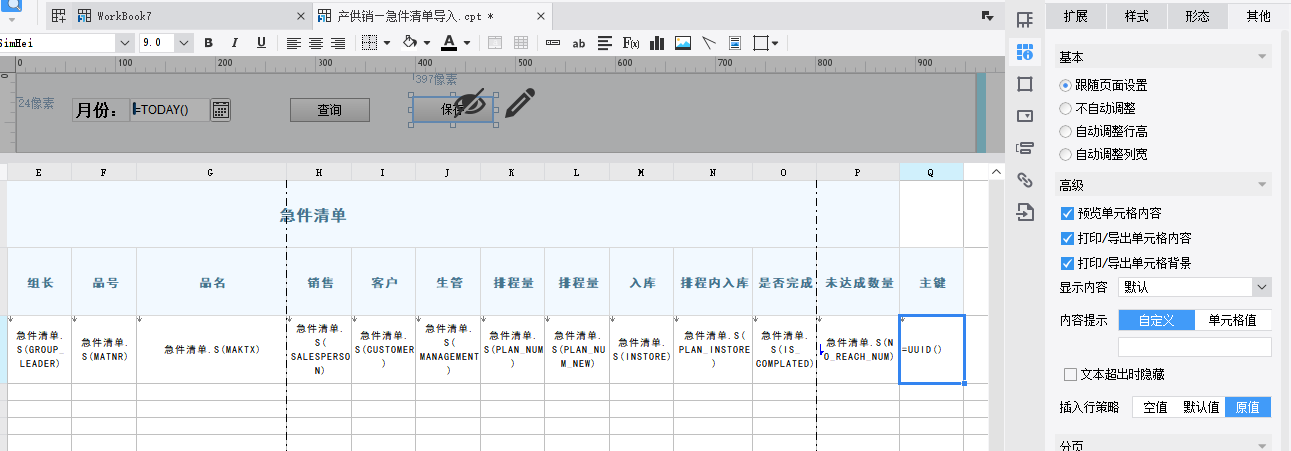Screen dimensions: 1291x451
Task: Select 不自动调整 radio option
Action: 1065,109
